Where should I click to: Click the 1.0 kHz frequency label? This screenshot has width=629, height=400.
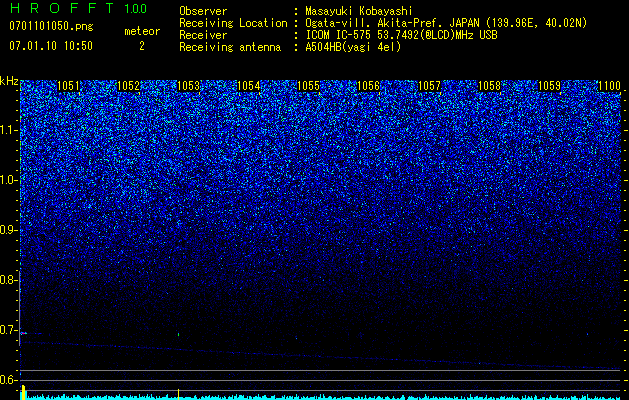click(9, 181)
